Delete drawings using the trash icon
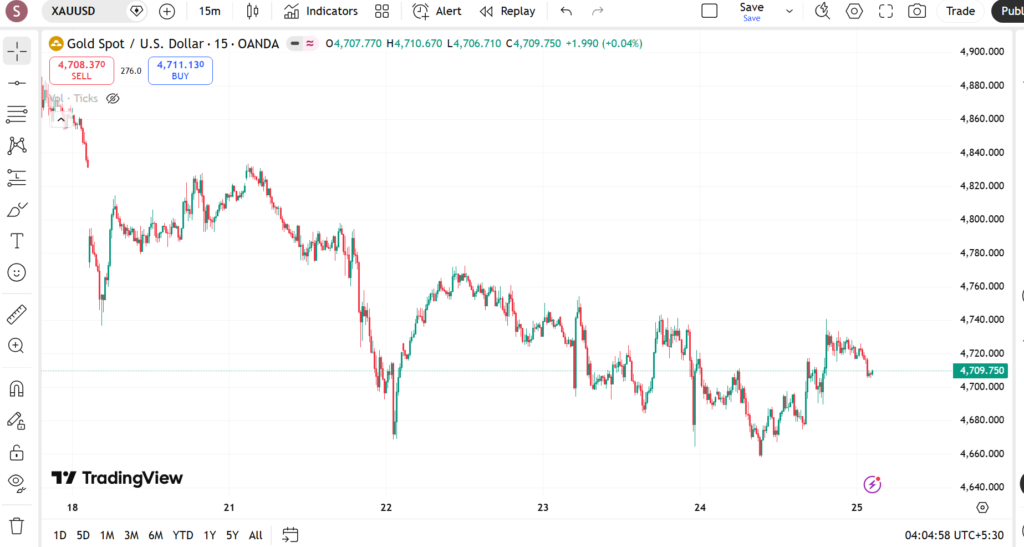 [x=17, y=525]
